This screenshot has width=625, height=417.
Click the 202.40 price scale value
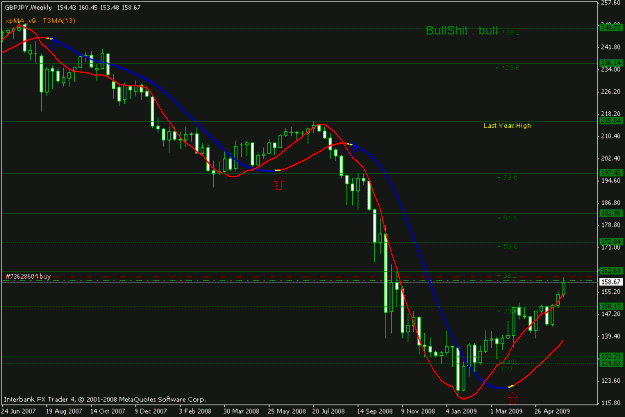611,158
